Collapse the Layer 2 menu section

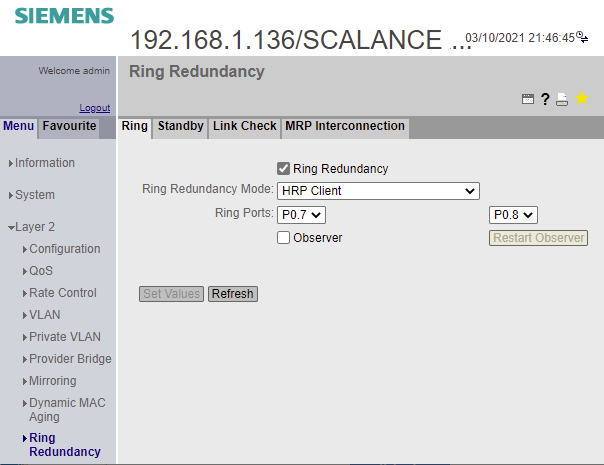[34, 227]
